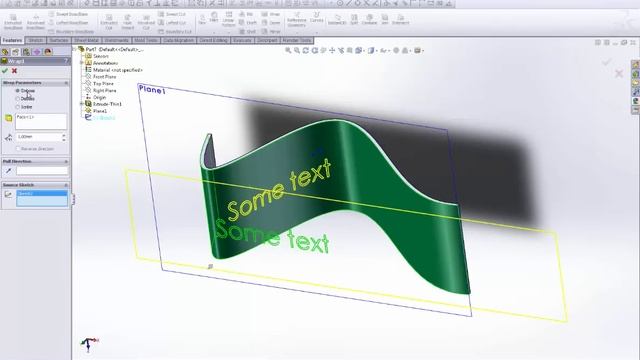The width and height of the screenshot is (640, 360).
Task: Select the Emboss radio option
Action: (x=18, y=91)
